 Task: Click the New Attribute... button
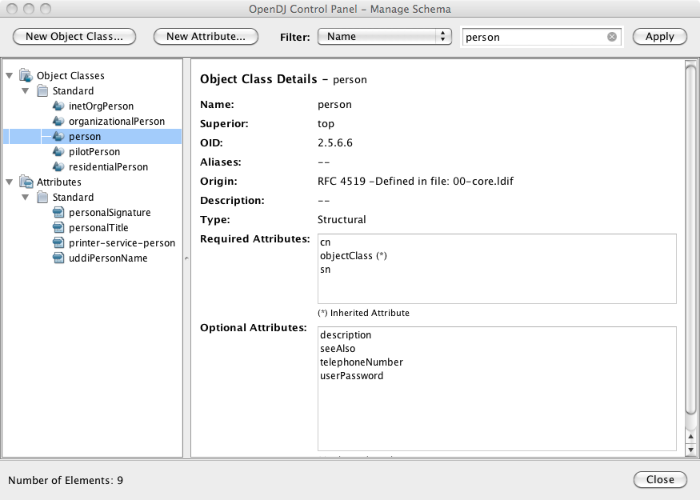206,37
